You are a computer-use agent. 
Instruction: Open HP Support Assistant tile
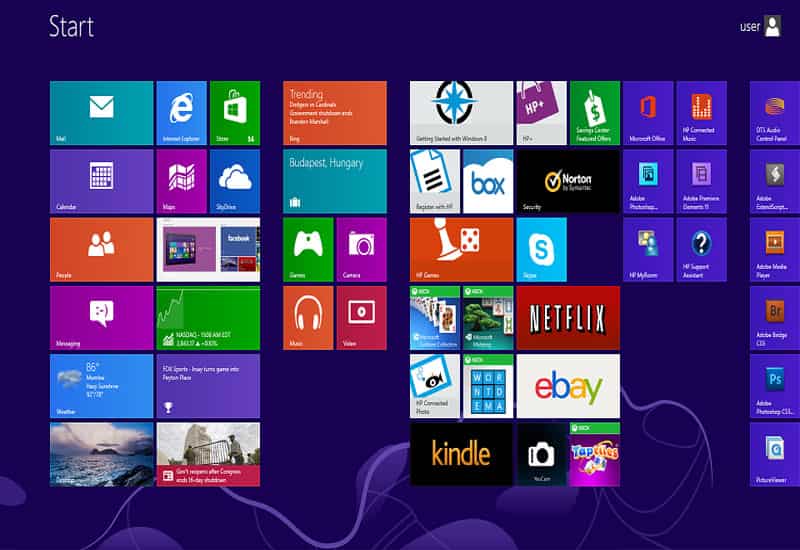click(702, 249)
